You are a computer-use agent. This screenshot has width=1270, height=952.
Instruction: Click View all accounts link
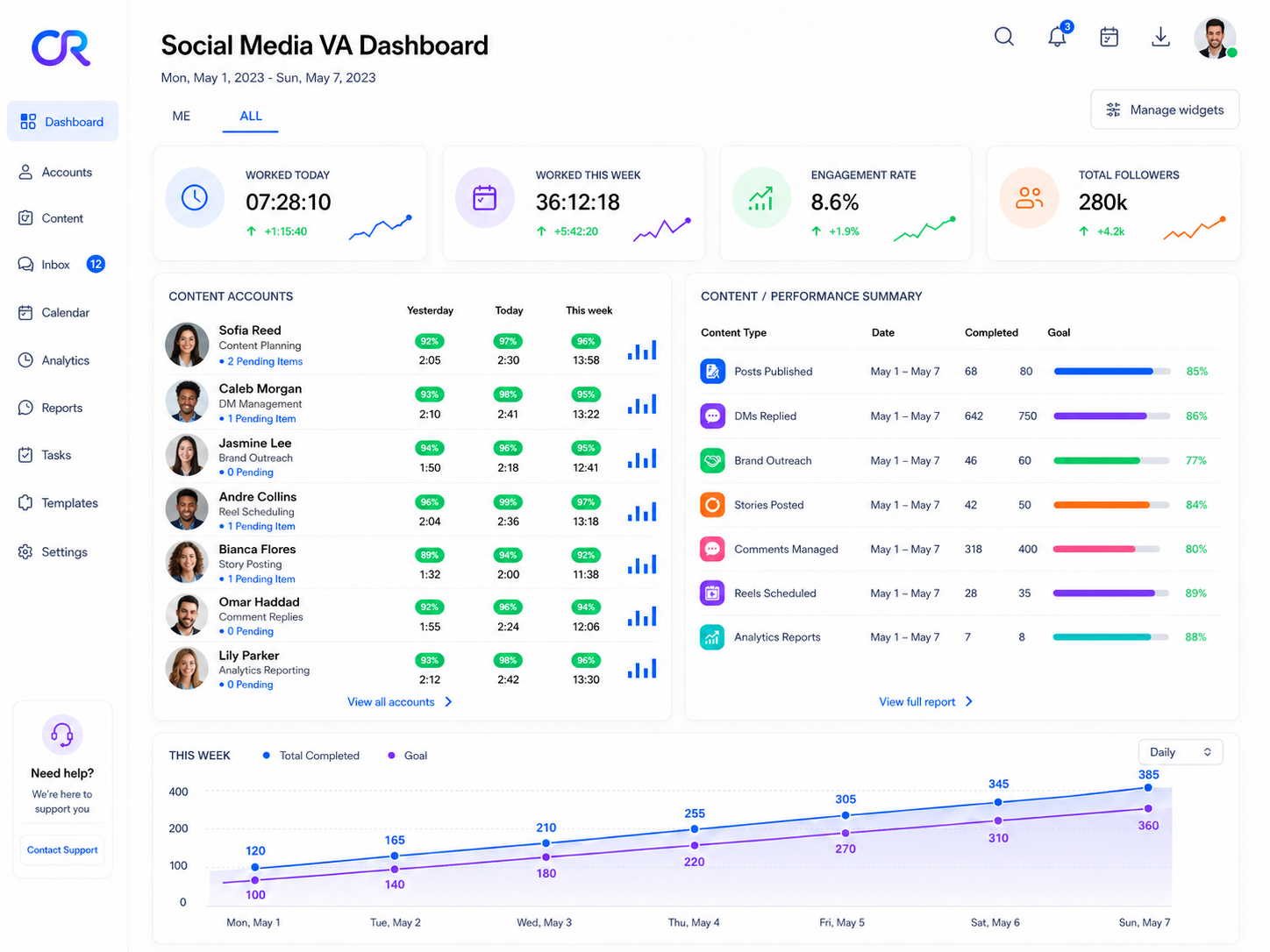[x=400, y=702]
